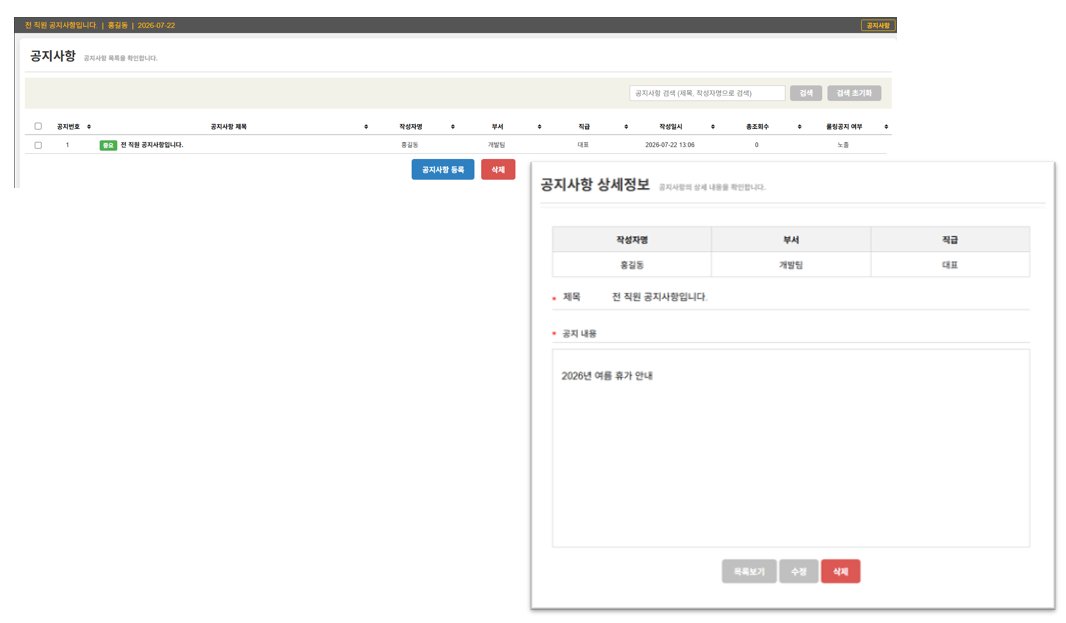Sort by 직급 column arrows
This screenshot has width=1066, height=623.
click(626, 127)
